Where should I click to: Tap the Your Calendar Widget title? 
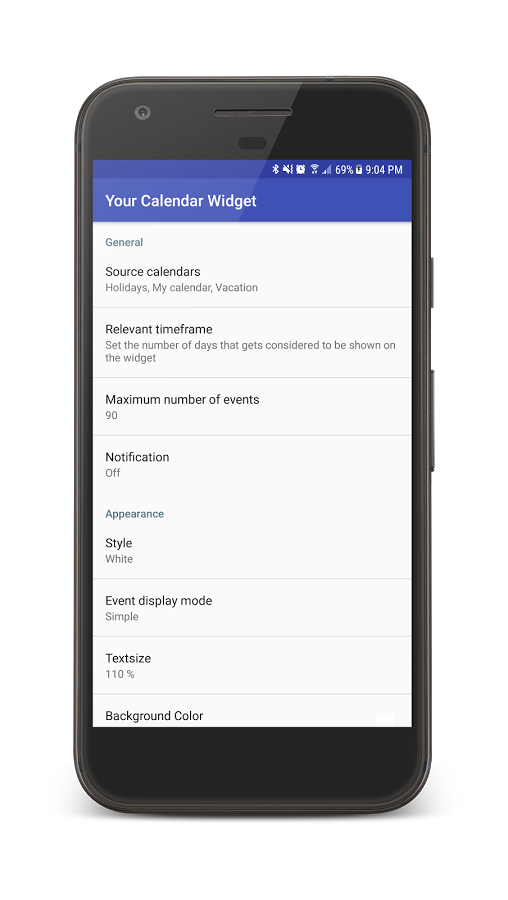point(181,201)
